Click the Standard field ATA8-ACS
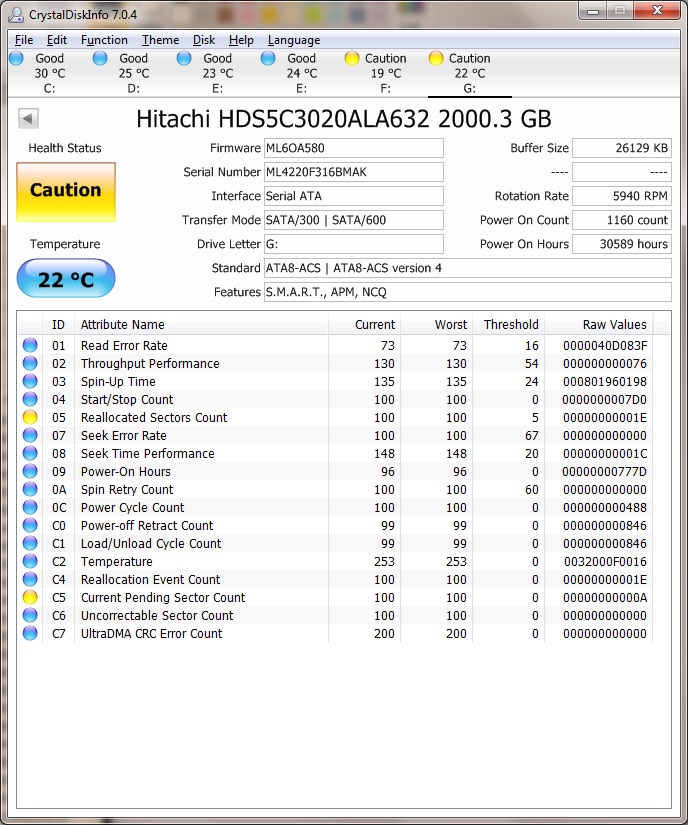688x825 pixels. pos(468,268)
